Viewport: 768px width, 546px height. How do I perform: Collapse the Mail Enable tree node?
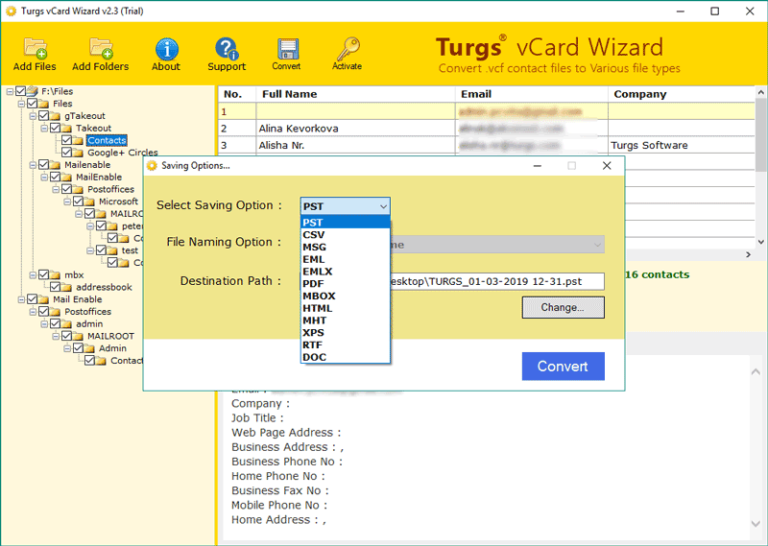[21, 300]
